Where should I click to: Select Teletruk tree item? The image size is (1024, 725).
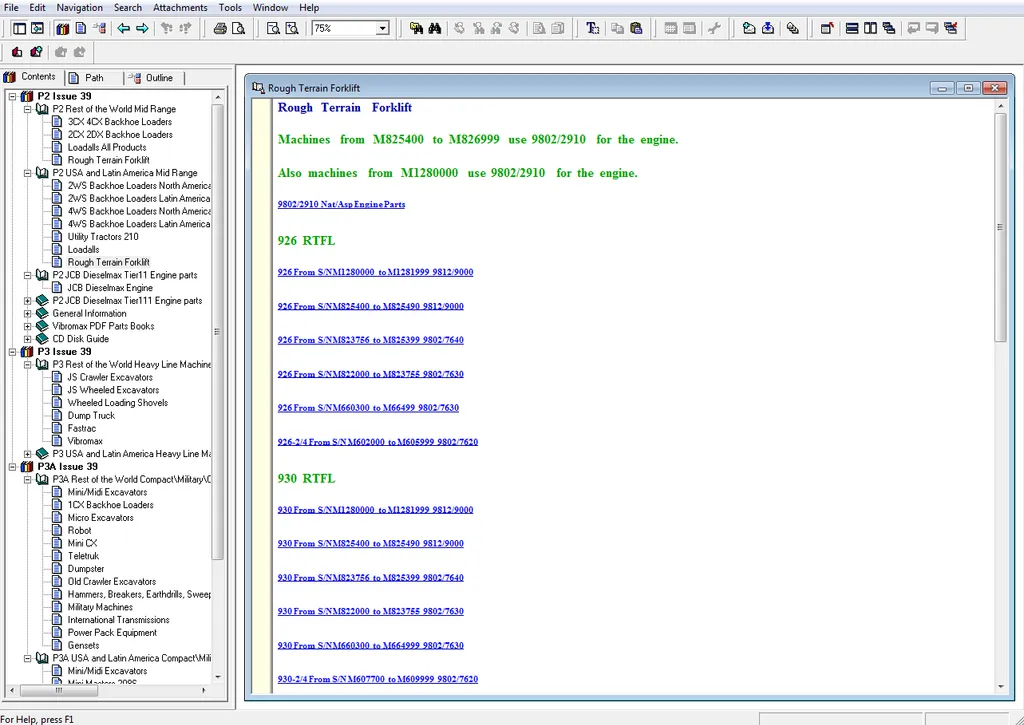[x=83, y=556]
